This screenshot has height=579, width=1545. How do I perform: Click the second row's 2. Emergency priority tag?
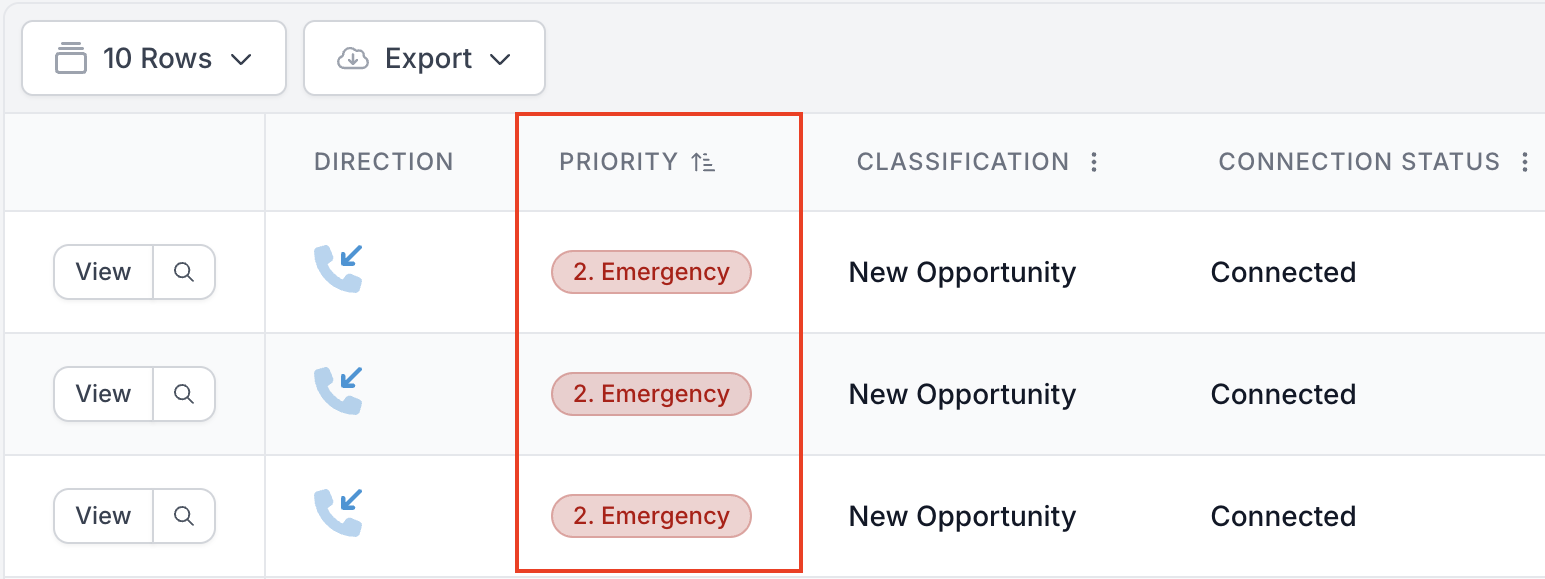(x=651, y=394)
